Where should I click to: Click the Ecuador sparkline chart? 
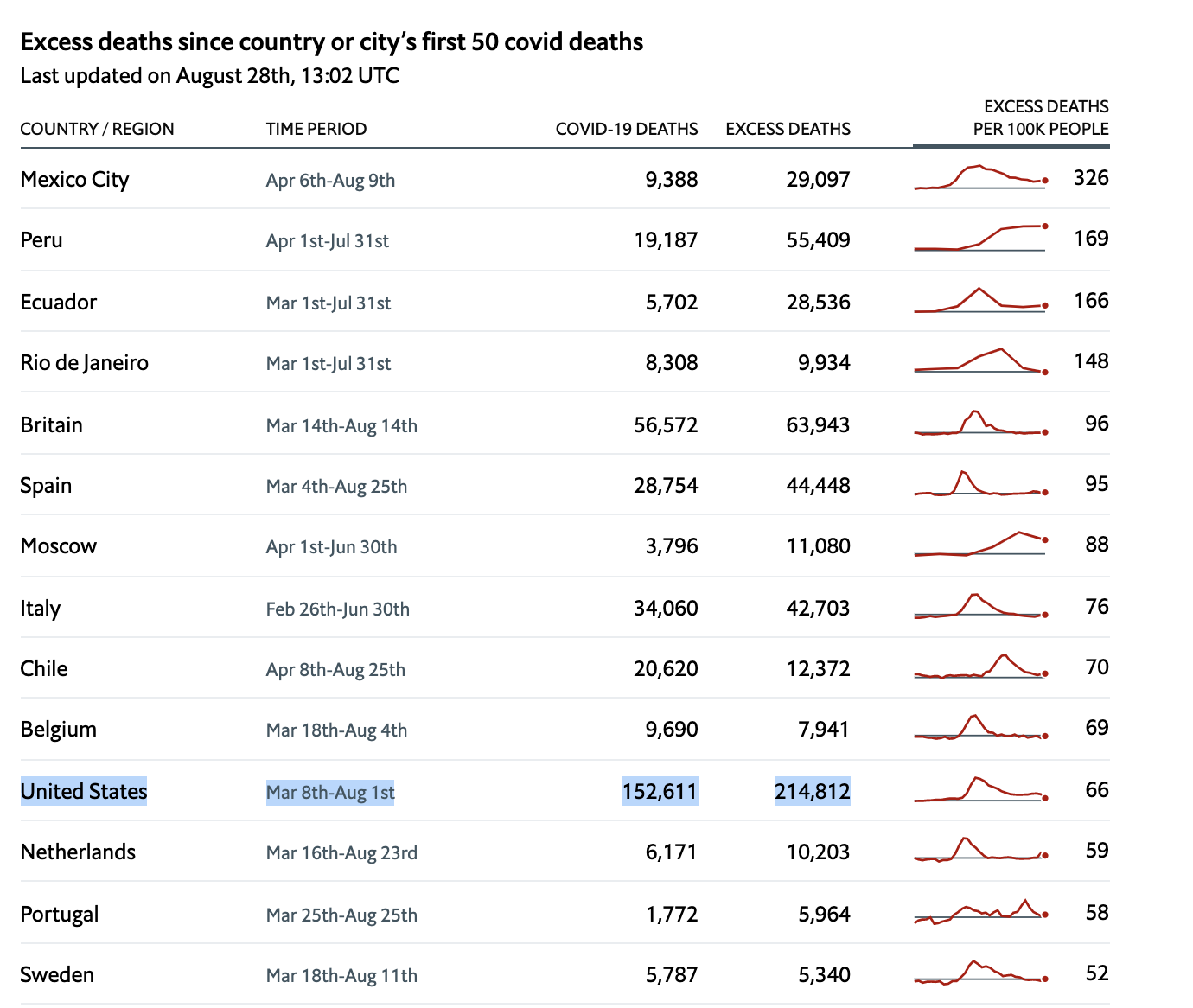tap(980, 301)
